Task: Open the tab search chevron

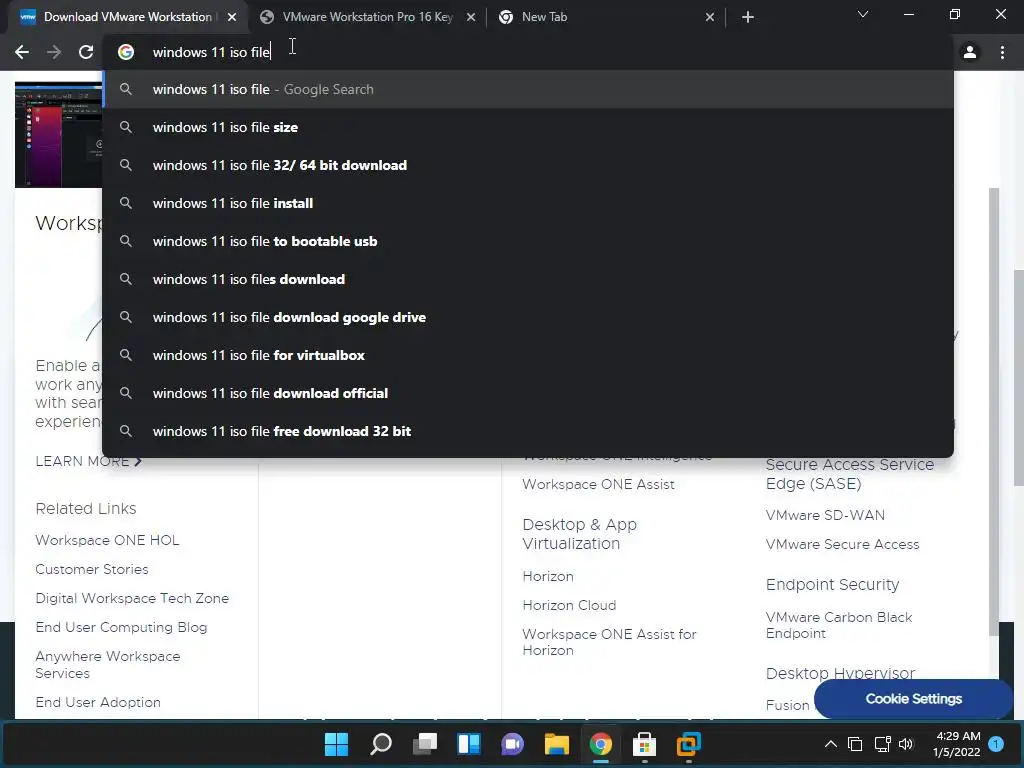Action: click(863, 14)
